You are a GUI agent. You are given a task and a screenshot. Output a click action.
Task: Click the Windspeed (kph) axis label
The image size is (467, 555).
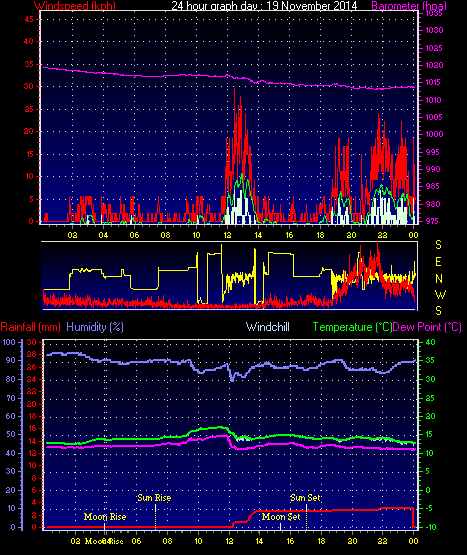75,5
